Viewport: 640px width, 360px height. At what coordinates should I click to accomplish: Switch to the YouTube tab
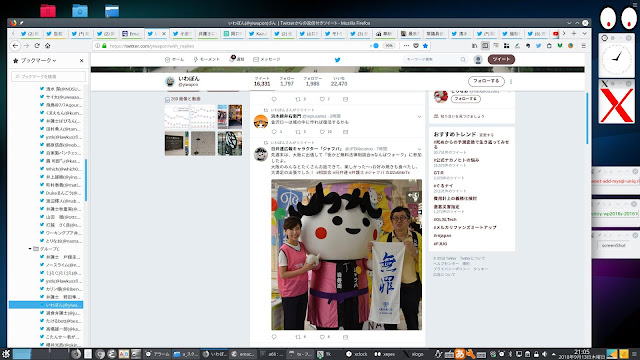(x=556, y=34)
